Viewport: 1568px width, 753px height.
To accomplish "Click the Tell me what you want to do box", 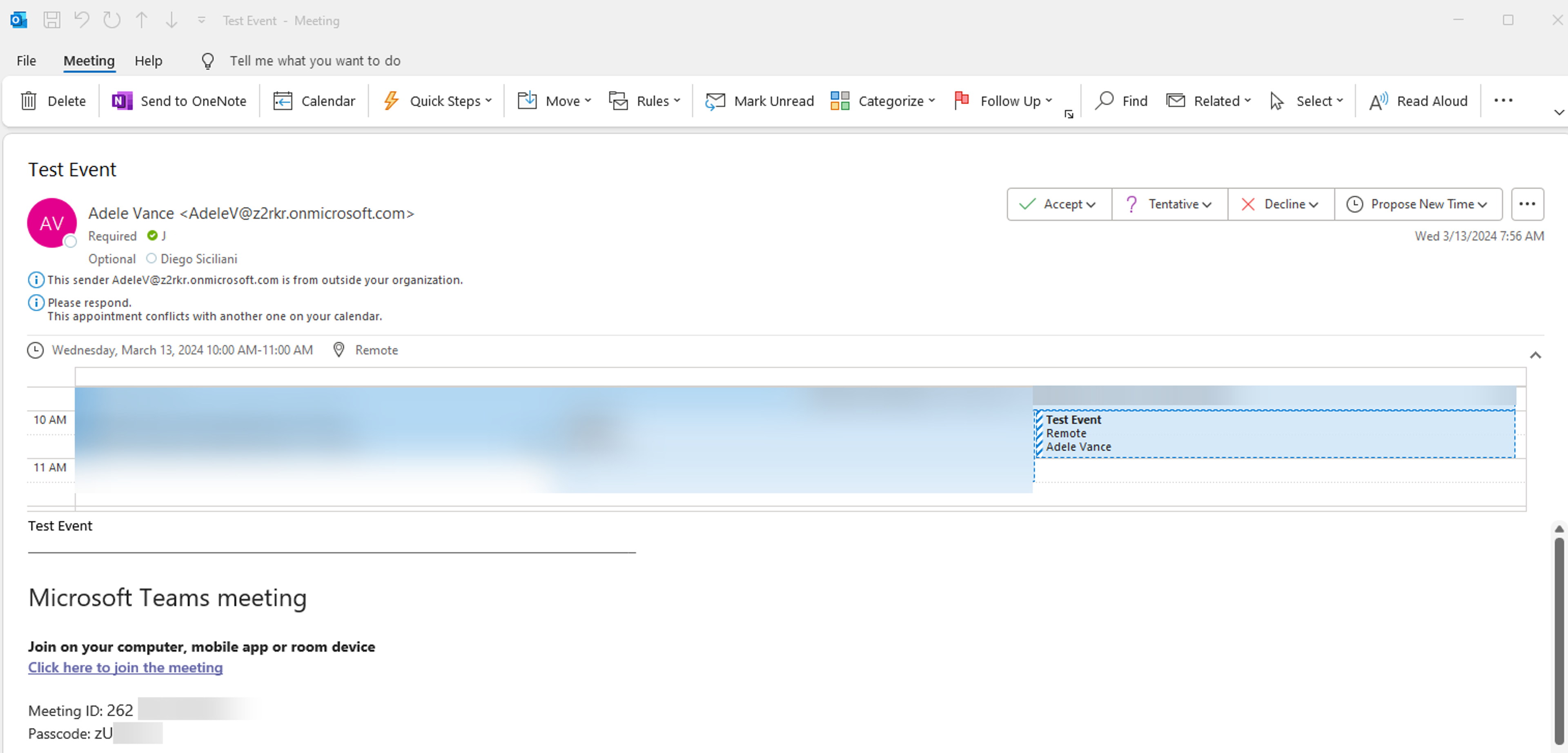I will point(315,60).
